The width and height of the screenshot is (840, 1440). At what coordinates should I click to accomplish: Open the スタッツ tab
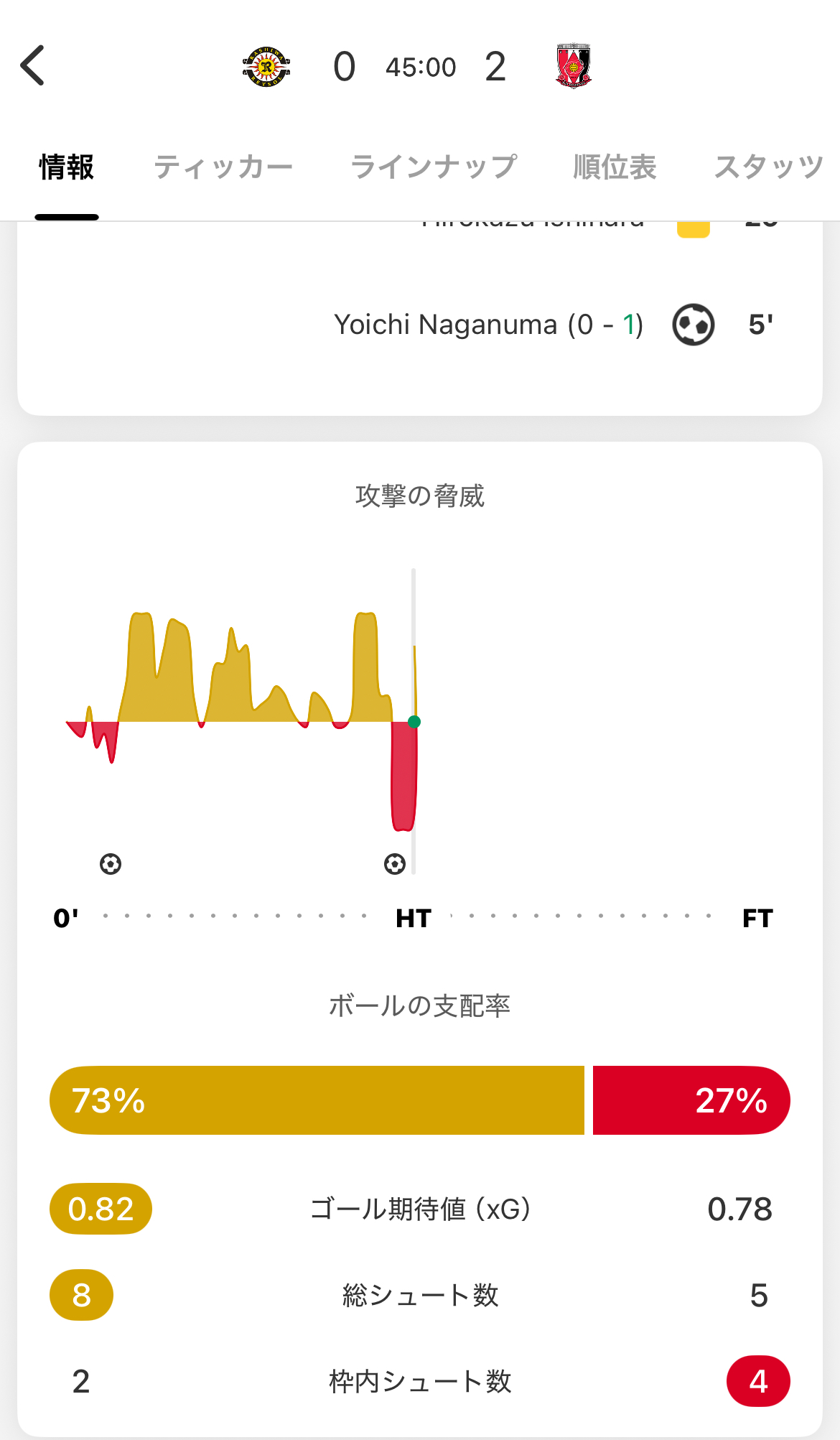[x=768, y=167]
